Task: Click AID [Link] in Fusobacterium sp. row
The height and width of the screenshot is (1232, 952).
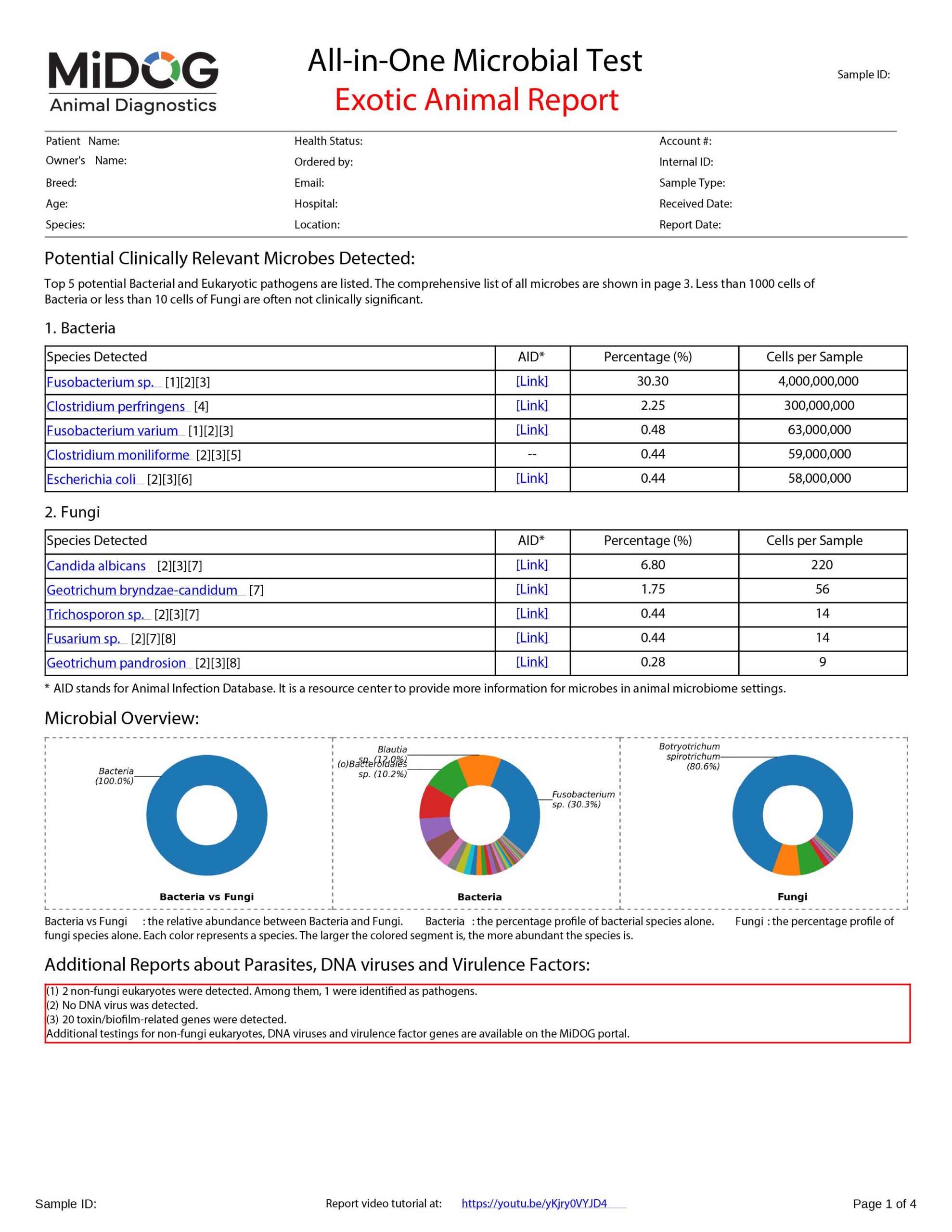Action: (x=531, y=381)
